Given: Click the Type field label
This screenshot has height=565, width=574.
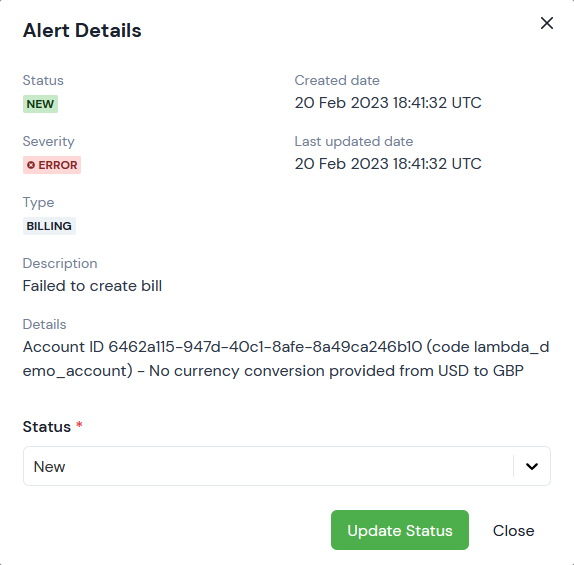Looking at the screenshot, I should 38,203.
